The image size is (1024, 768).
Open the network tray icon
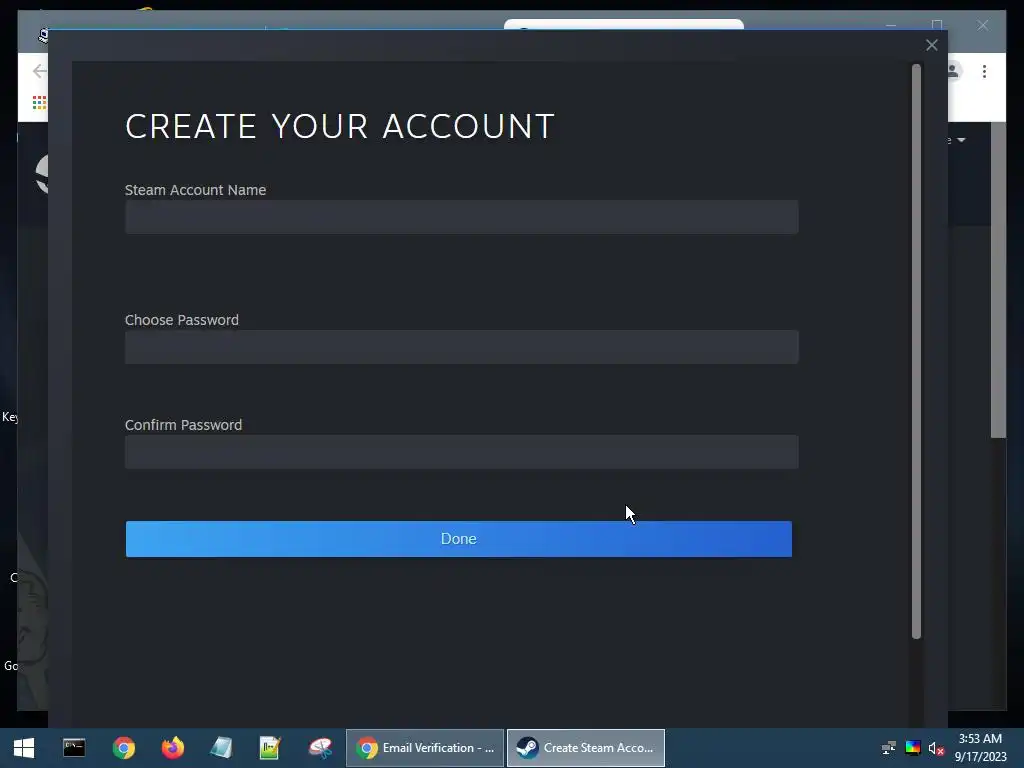tap(888, 748)
